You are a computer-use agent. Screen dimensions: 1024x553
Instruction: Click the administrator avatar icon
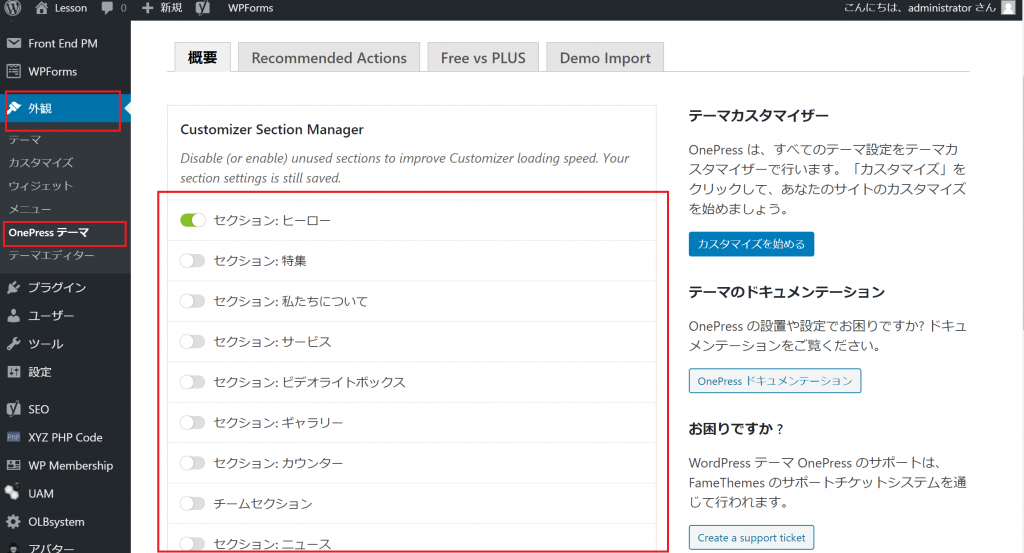(1009, 8)
